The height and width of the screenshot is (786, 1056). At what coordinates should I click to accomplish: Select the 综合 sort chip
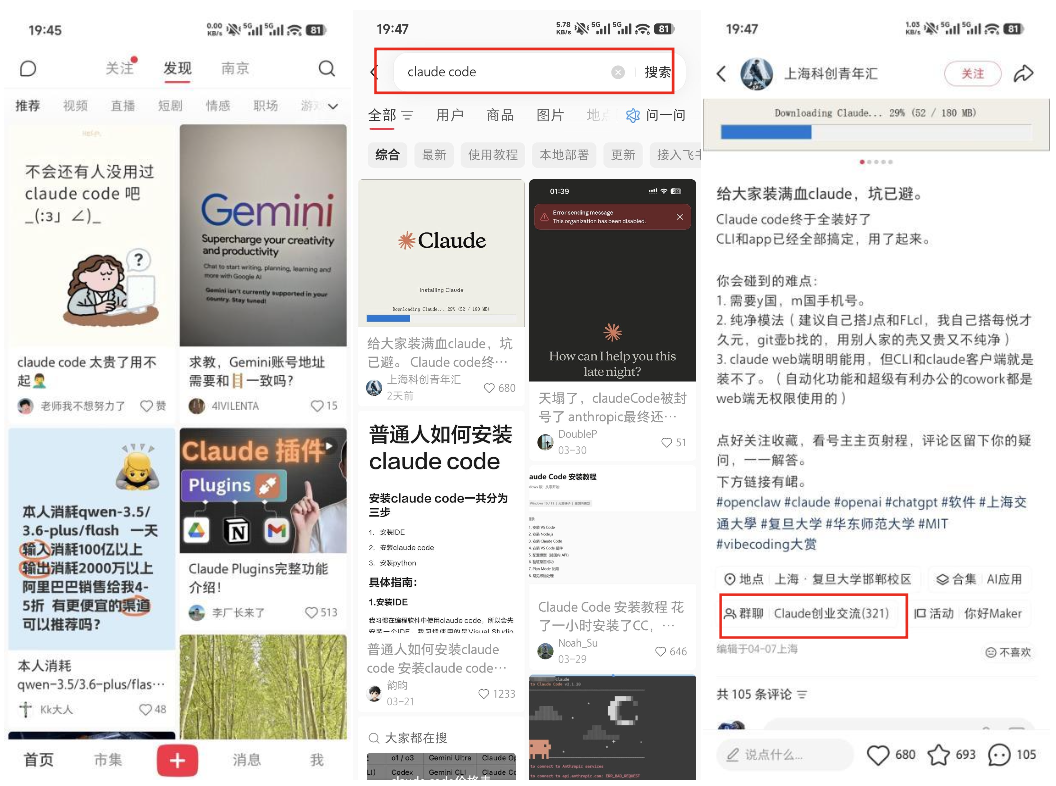387,155
